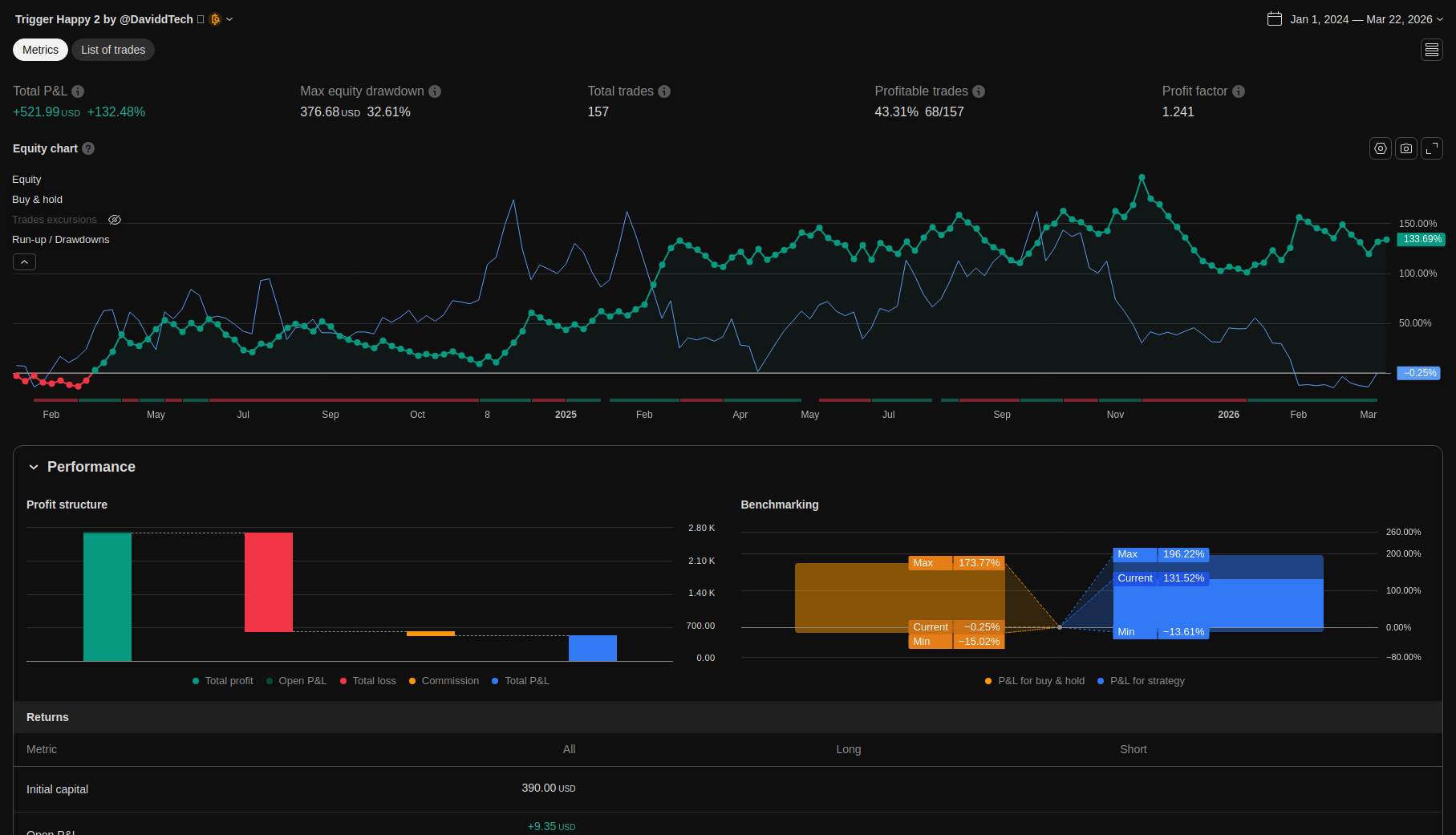
Task: Collapse the equity chart legend
Action: (x=24, y=262)
